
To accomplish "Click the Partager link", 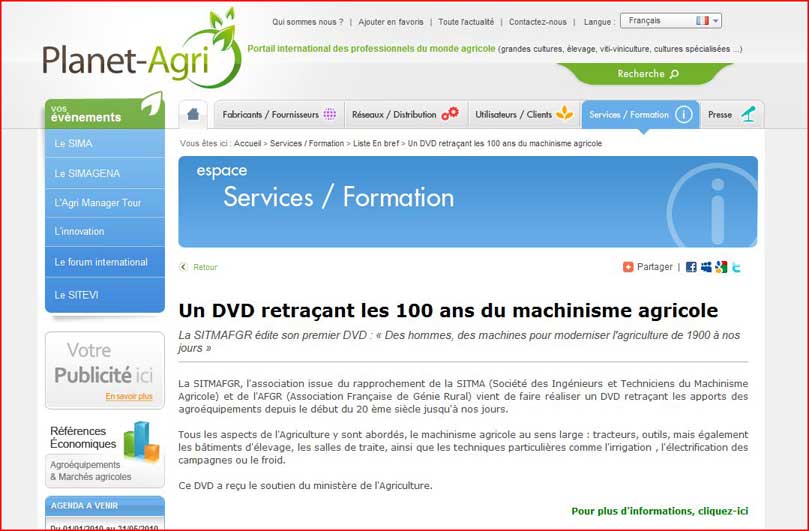I will tap(654, 267).
